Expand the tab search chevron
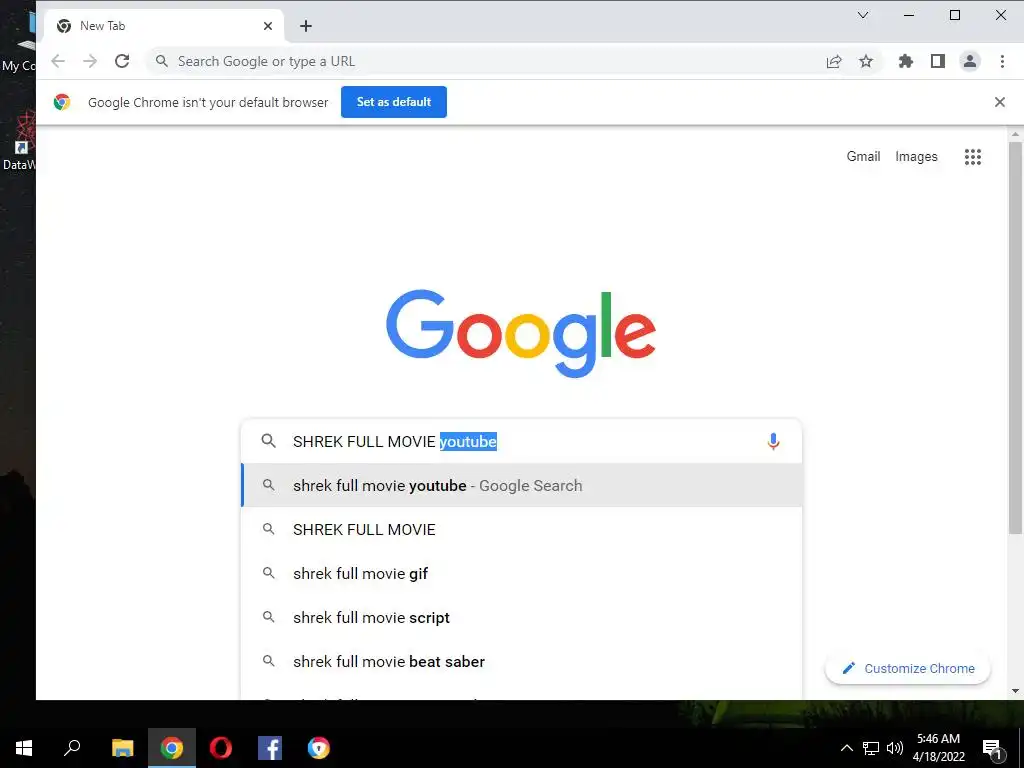1024x768 pixels. tap(863, 15)
